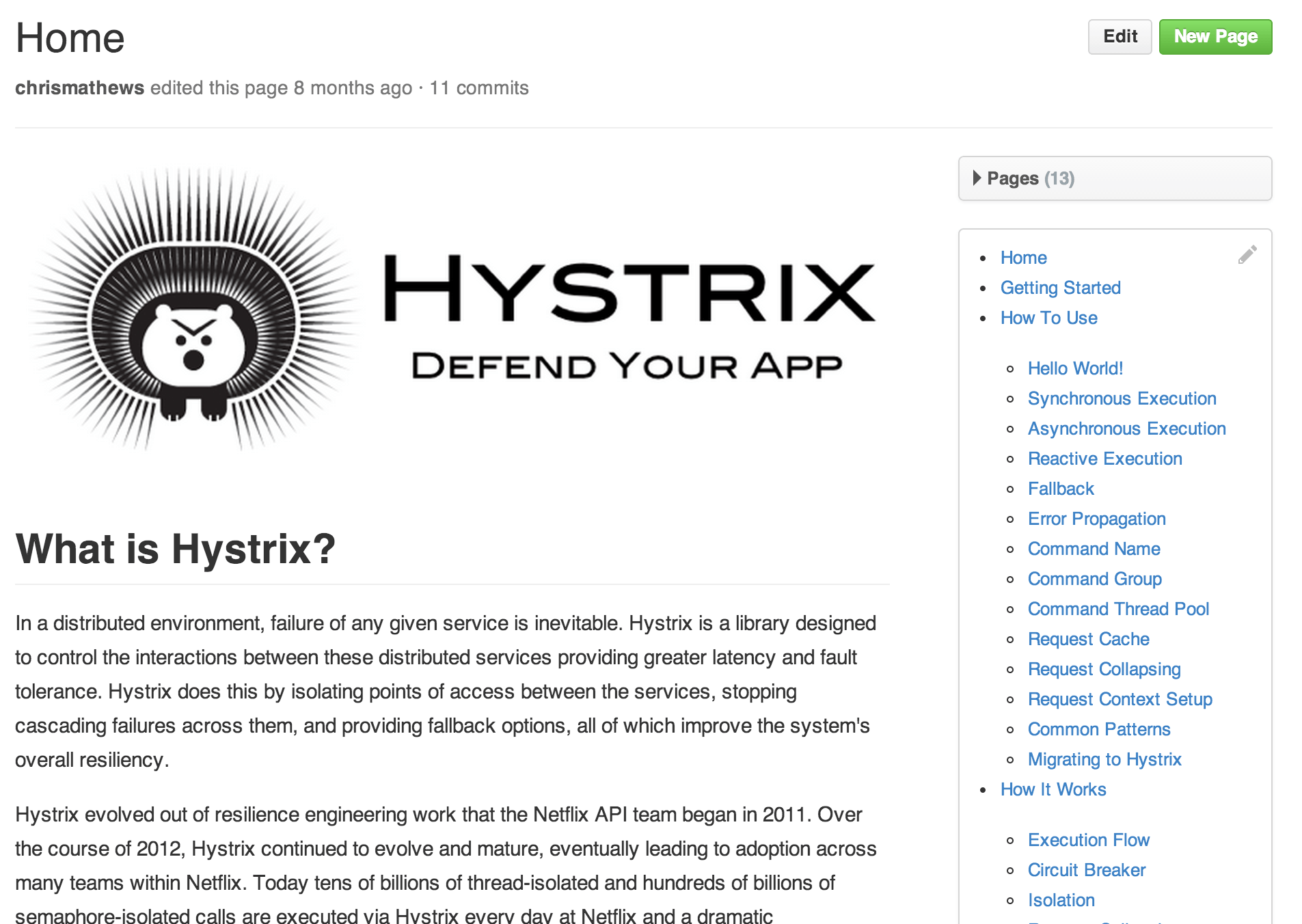This screenshot has height=924, width=1302.
Task: Click the paragraph starting 'Hystrix evolved out of resilience'
Action: [x=446, y=865]
